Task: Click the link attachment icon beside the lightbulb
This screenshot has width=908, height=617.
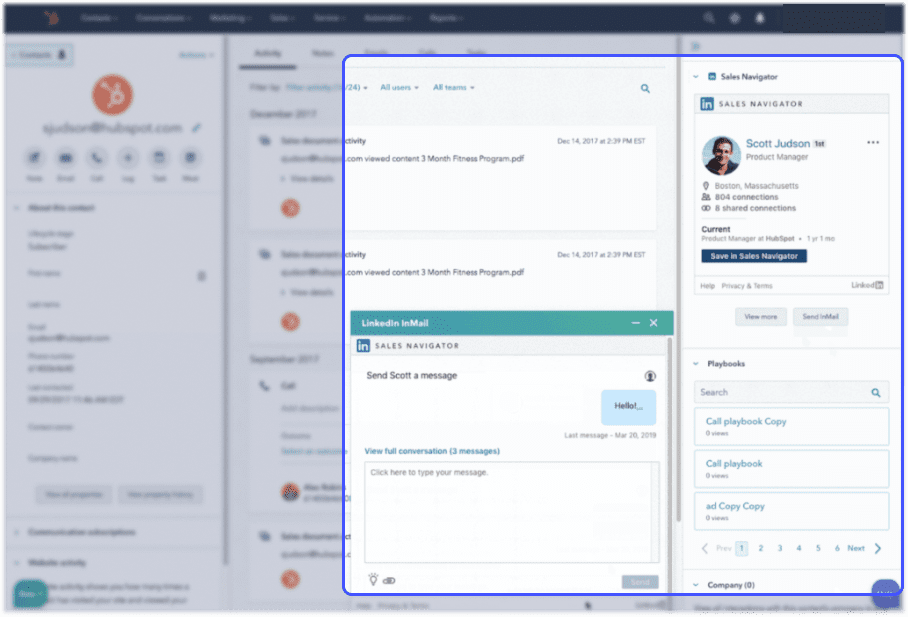Action: pyautogui.click(x=389, y=581)
